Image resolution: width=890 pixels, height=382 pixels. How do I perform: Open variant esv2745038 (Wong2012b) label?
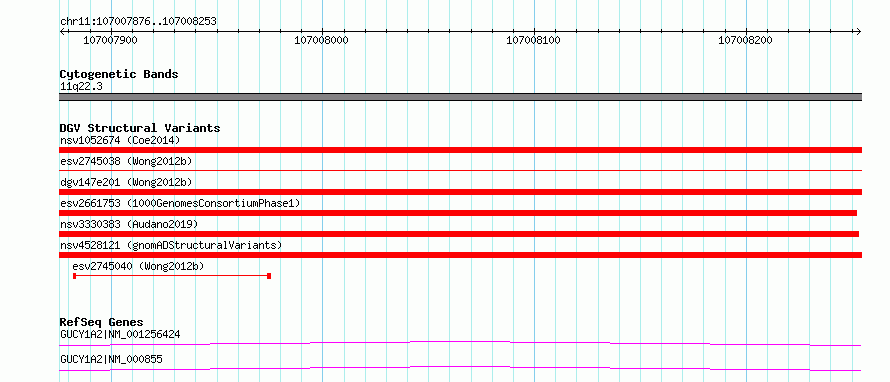click(126, 161)
